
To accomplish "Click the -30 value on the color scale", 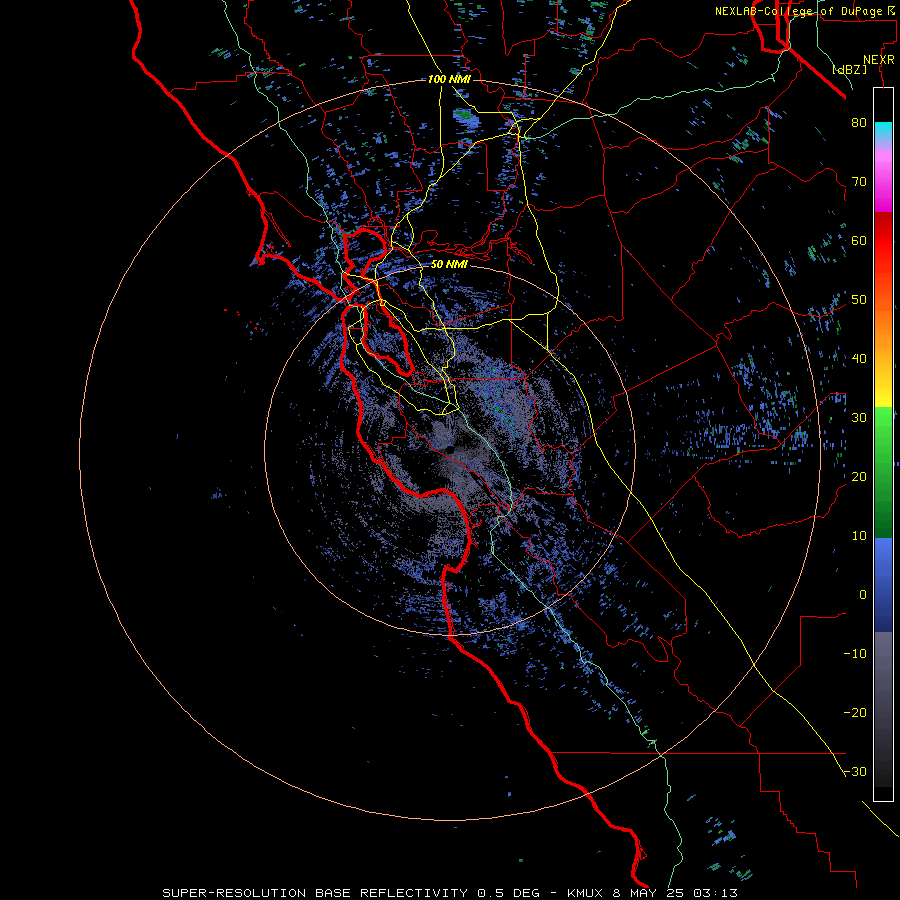I will (855, 772).
